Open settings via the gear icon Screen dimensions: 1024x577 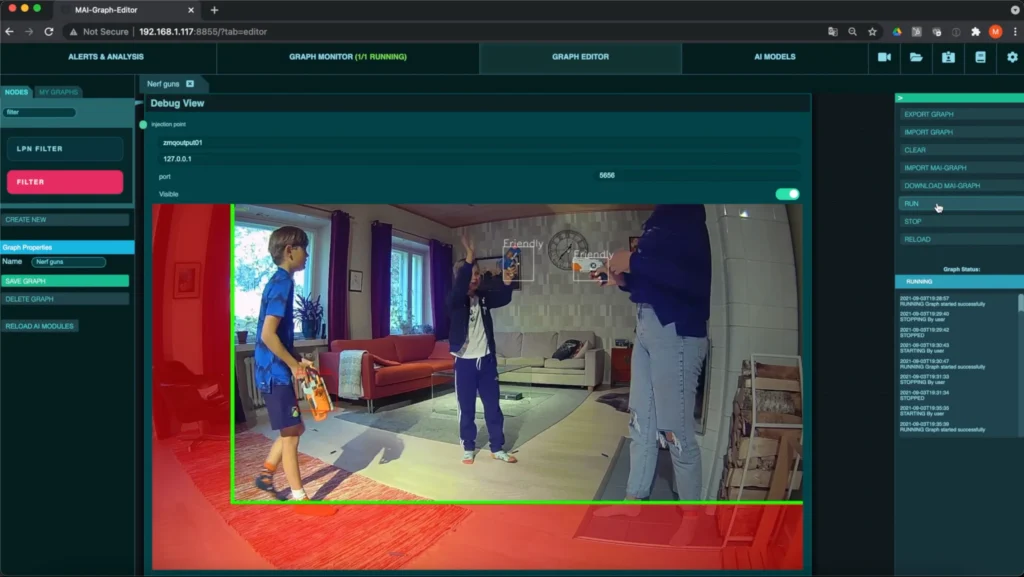pyautogui.click(x=1011, y=57)
